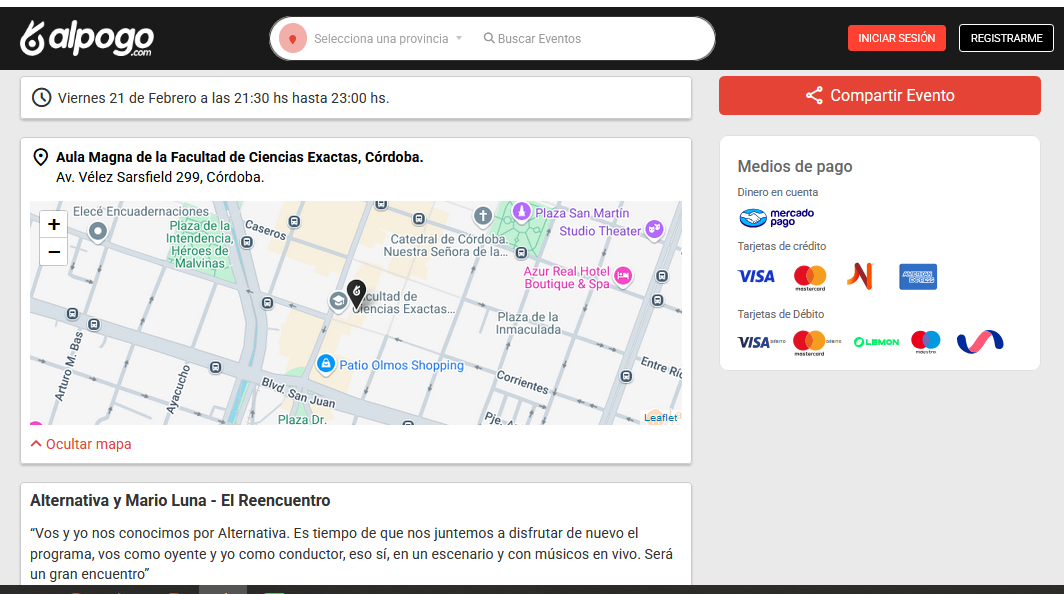1064x594 pixels.
Task: Click the red location pin icon in search bar
Action: pyautogui.click(x=293, y=39)
